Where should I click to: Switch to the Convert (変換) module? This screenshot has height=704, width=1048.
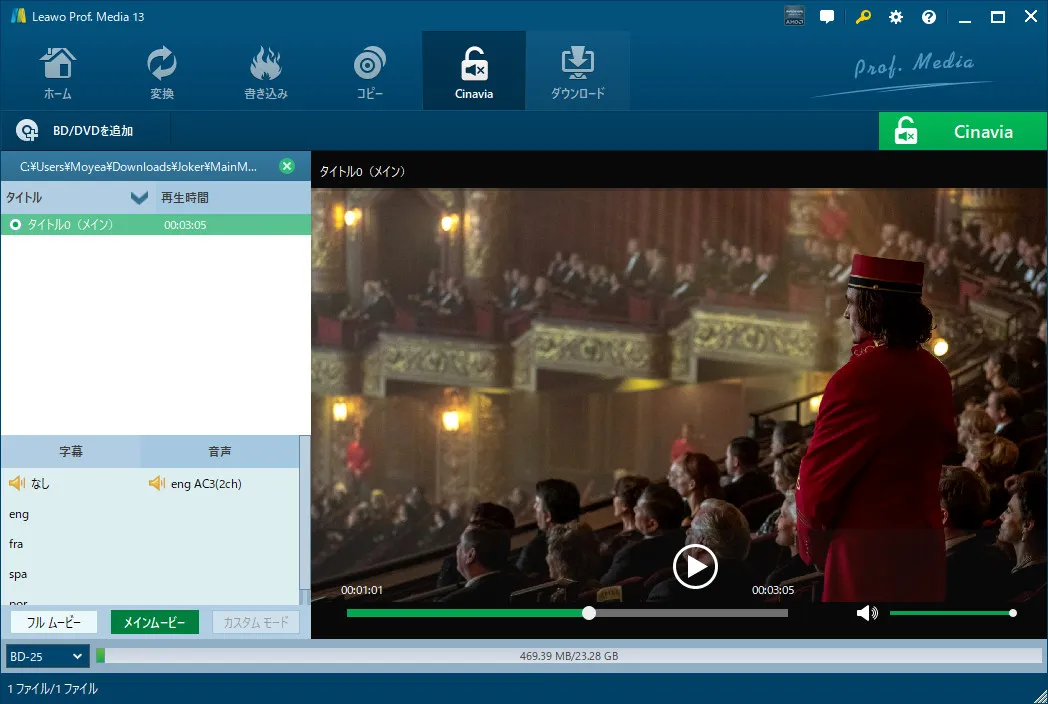pyautogui.click(x=162, y=72)
